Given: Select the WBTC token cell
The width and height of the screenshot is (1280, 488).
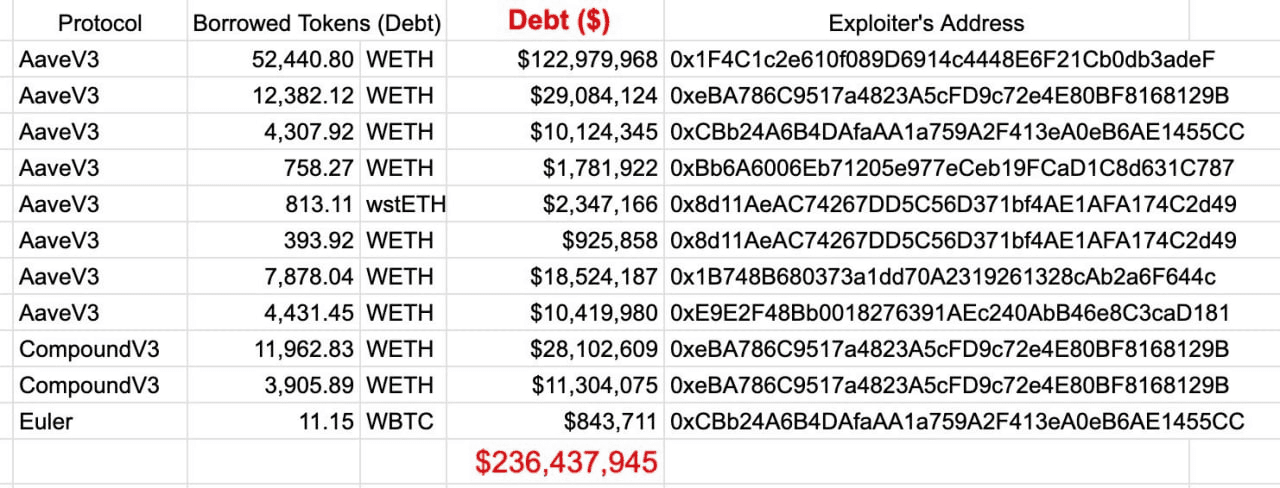Looking at the screenshot, I should point(400,421).
